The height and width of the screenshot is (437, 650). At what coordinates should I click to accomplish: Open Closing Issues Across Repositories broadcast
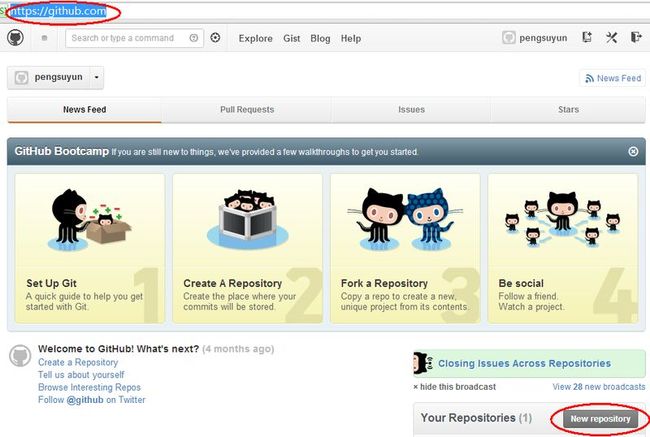[x=524, y=364]
